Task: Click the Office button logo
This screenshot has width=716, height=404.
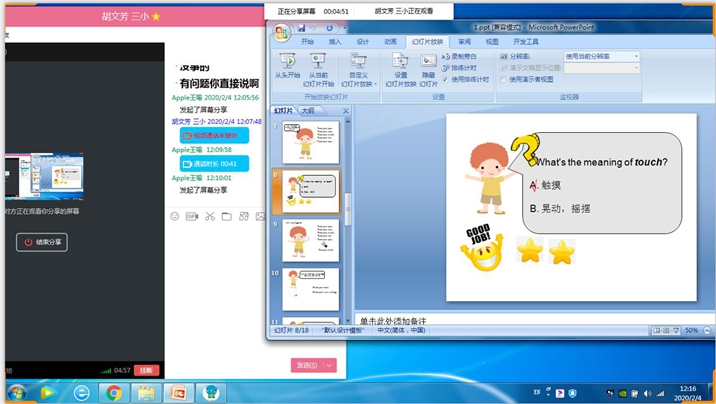Action: [x=281, y=33]
